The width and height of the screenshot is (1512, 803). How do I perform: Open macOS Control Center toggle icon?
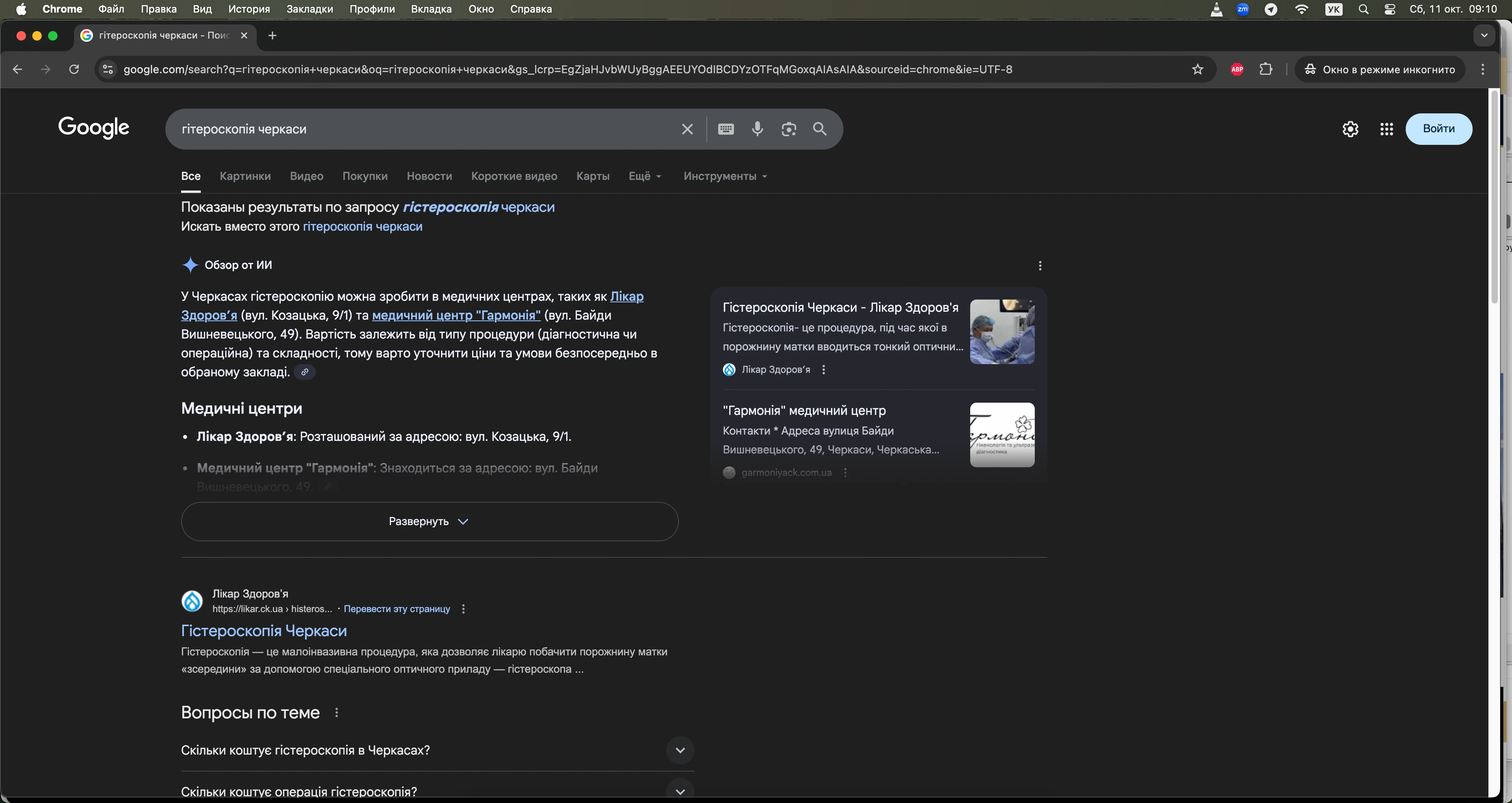coord(1389,9)
